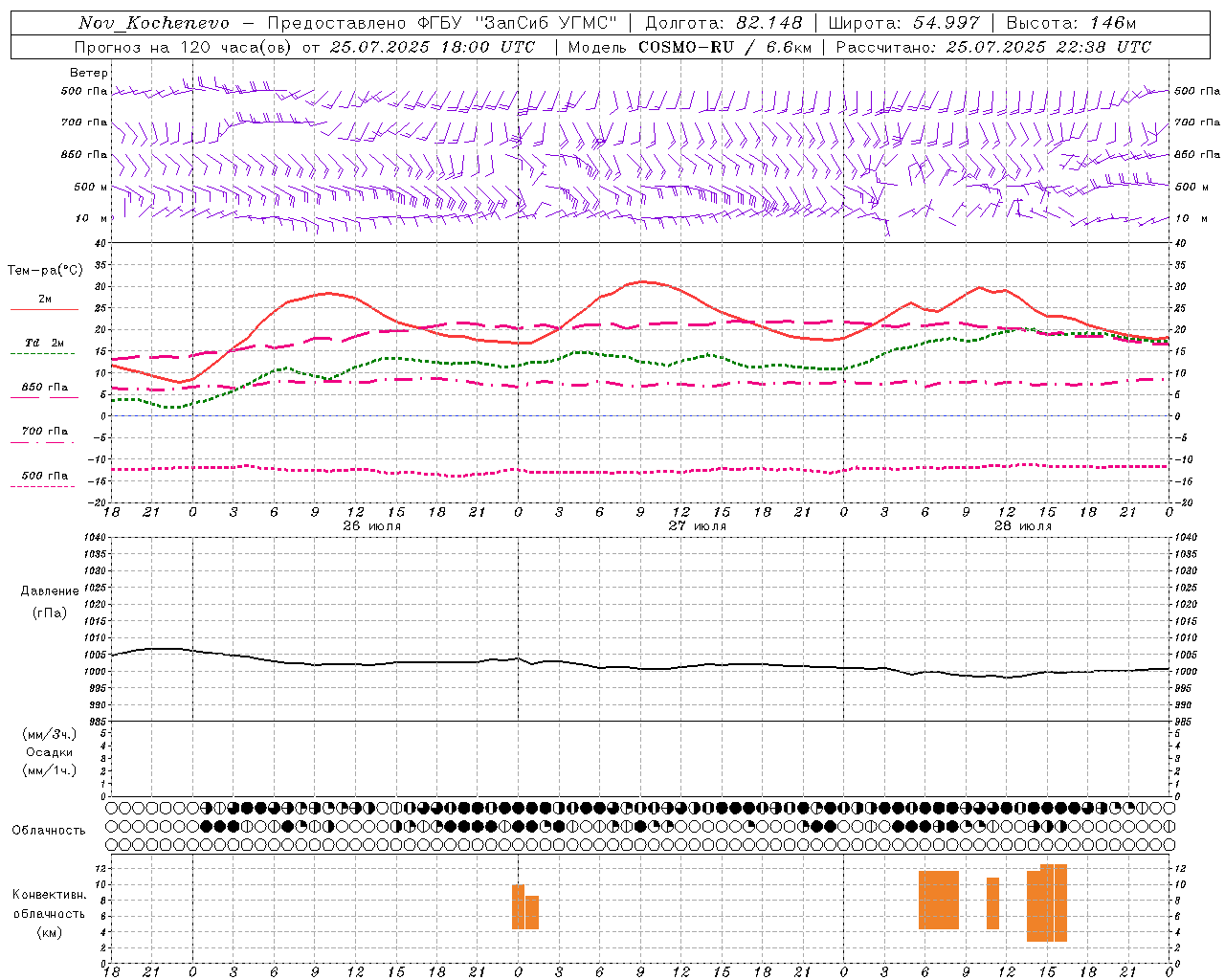The image size is (1225, 980).
Task: Click the 27 июля date label
Action: 697,526
